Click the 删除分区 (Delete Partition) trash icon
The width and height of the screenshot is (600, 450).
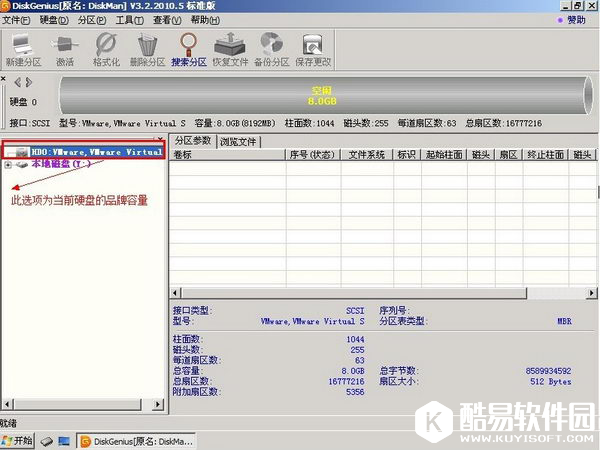pyautogui.click(x=147, y=46)
